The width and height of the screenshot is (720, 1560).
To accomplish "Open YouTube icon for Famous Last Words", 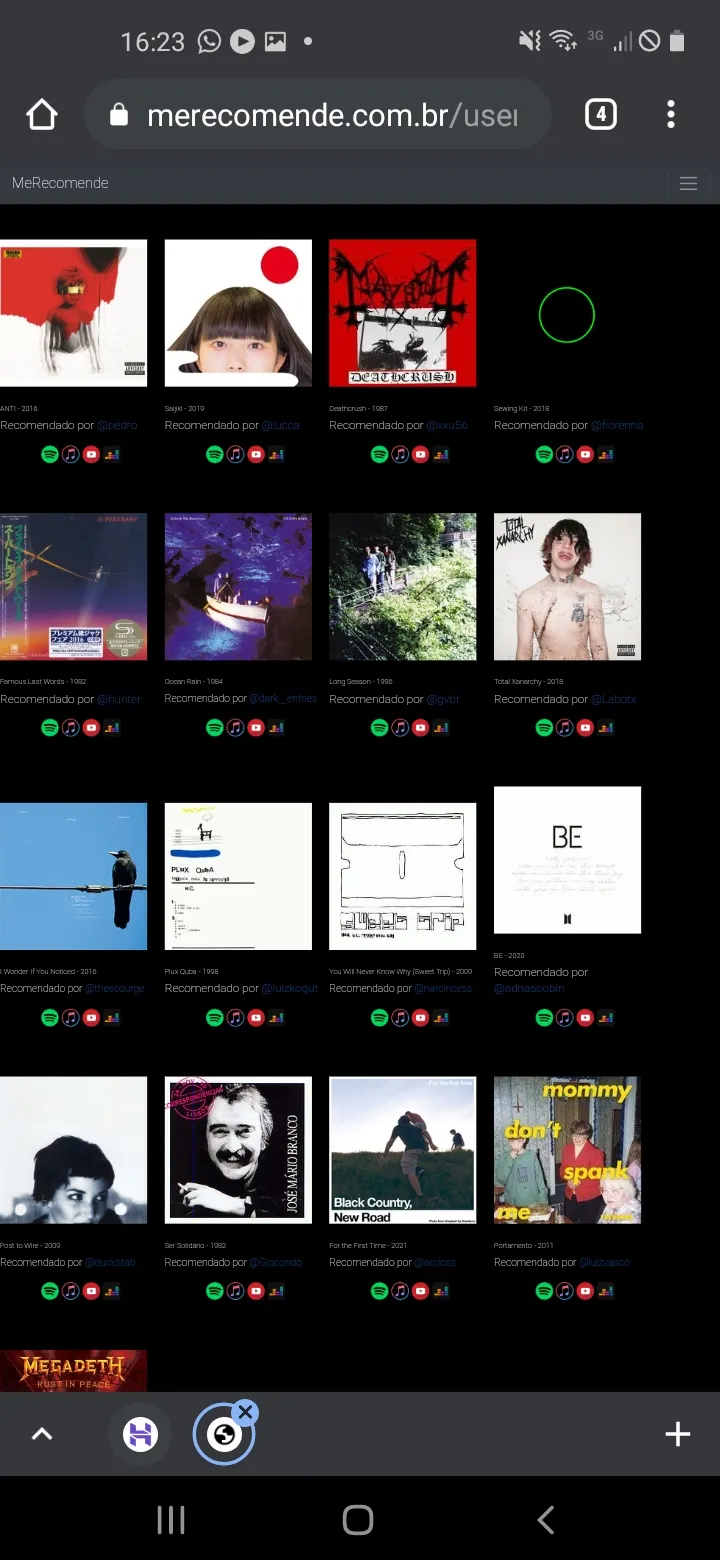I will (91, 728).
